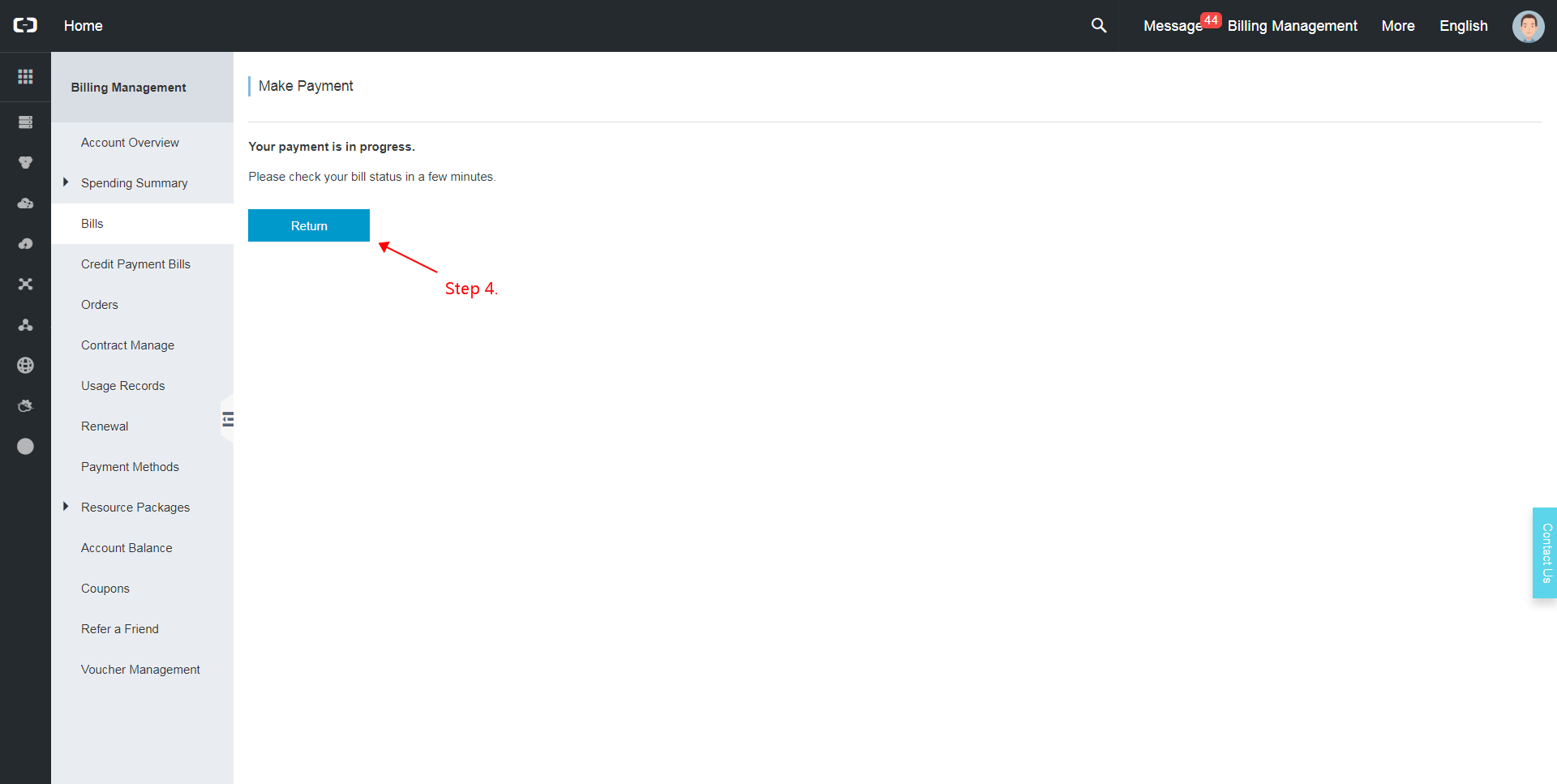
Task: Open Resource Packages label in sidebar
Action: click(x=135, y=508)
